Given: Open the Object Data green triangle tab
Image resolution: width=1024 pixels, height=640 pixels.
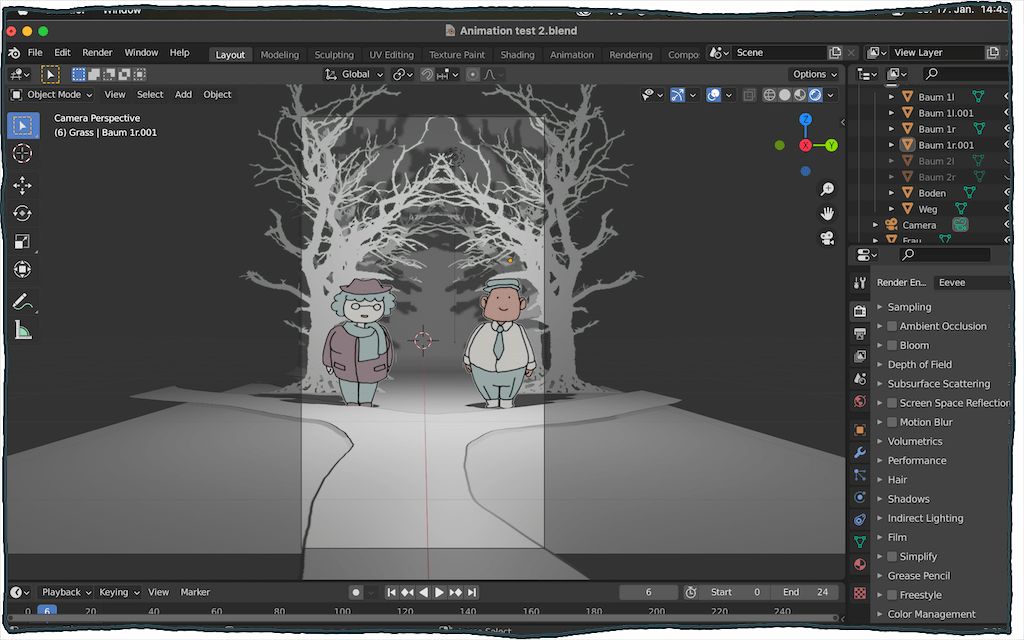Looking at the screenshot, I should 860,542.
